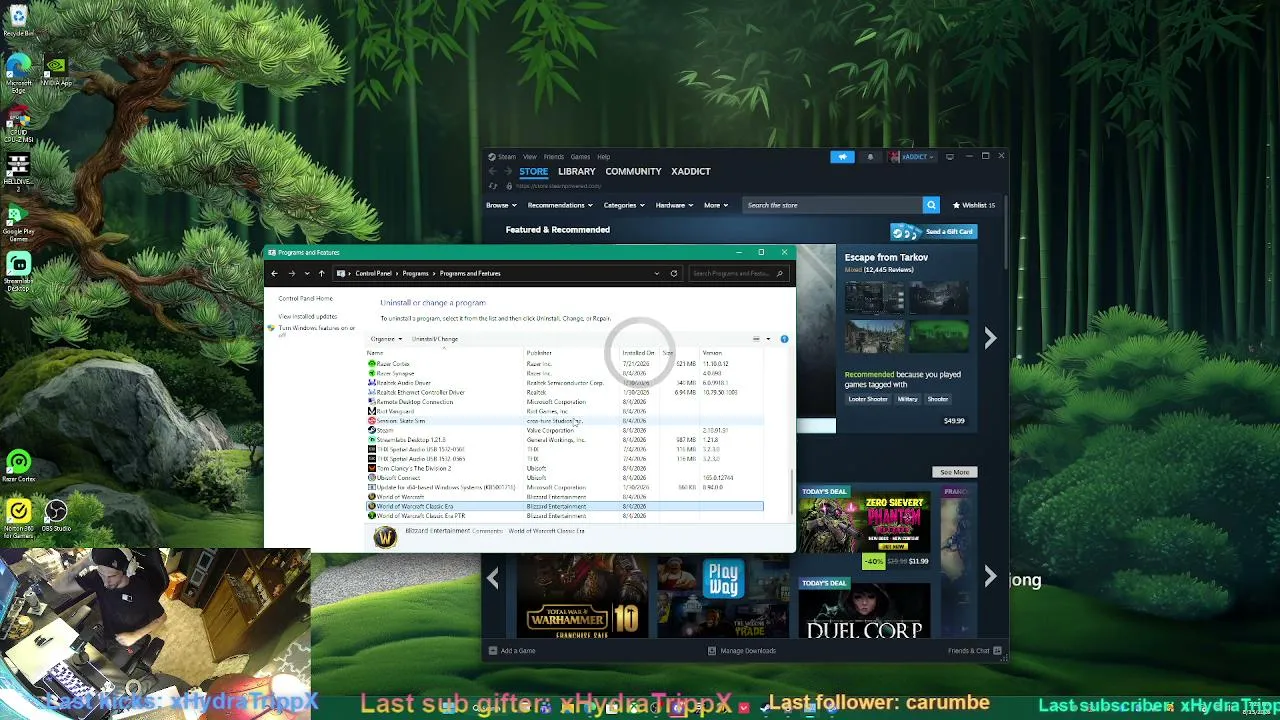Launch OBS Studio from the desktop
Image resolution: width=1280 pixels, height=720 pixels.
pos(56,516)
